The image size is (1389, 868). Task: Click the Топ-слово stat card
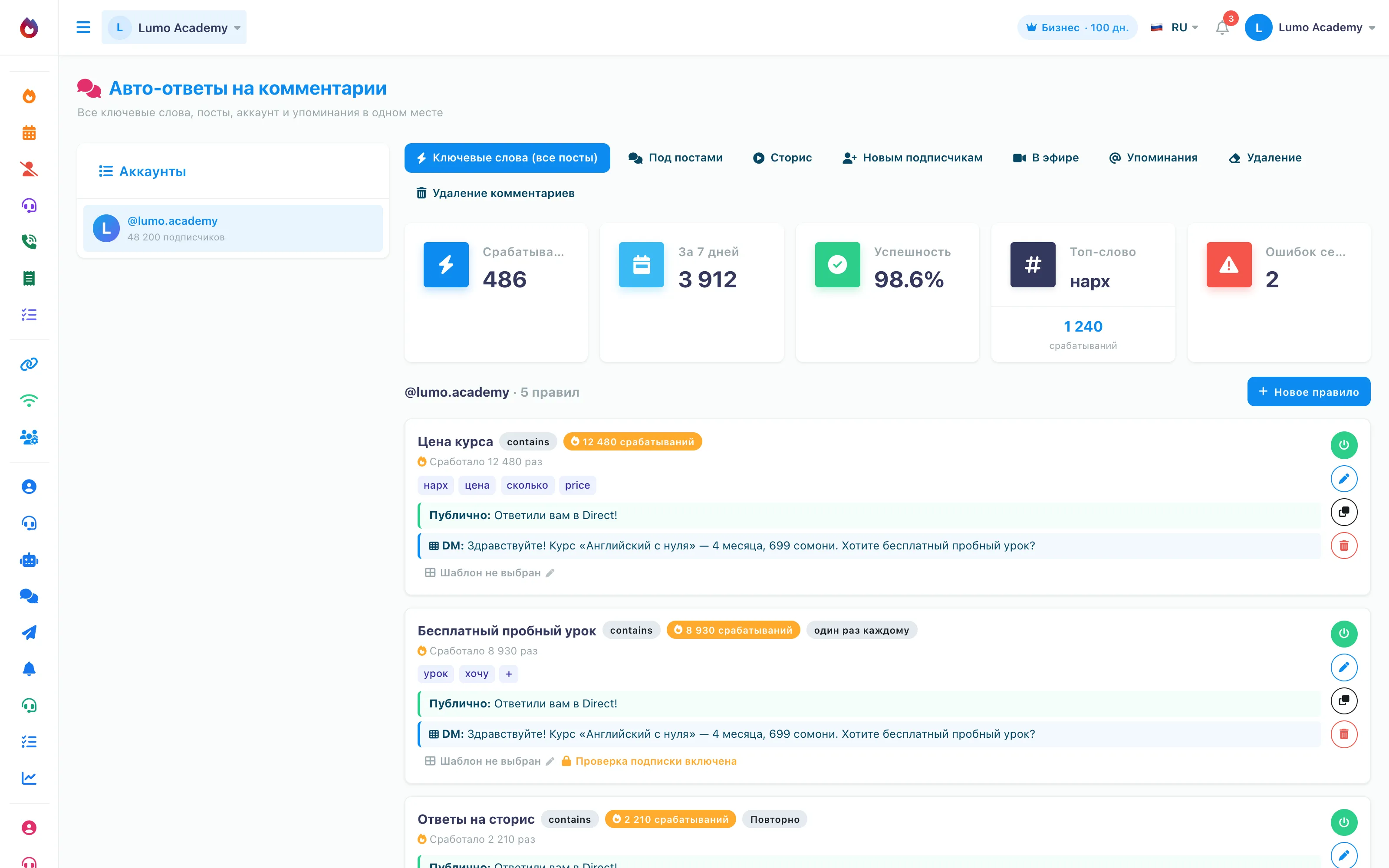click(x=1083, y=293)
